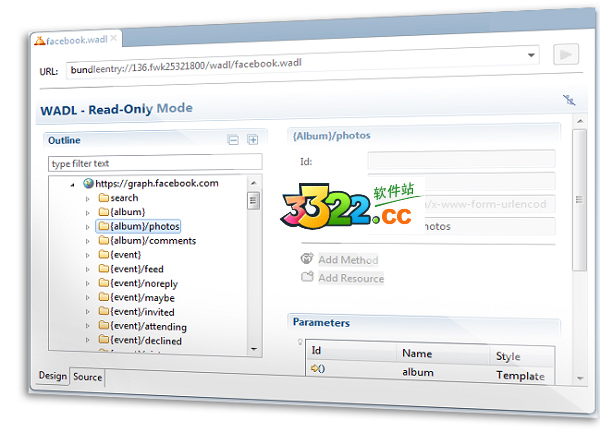Click the outline scrollbar down arrow
Viewport: 600px width, 432px height.
point(254,349)
